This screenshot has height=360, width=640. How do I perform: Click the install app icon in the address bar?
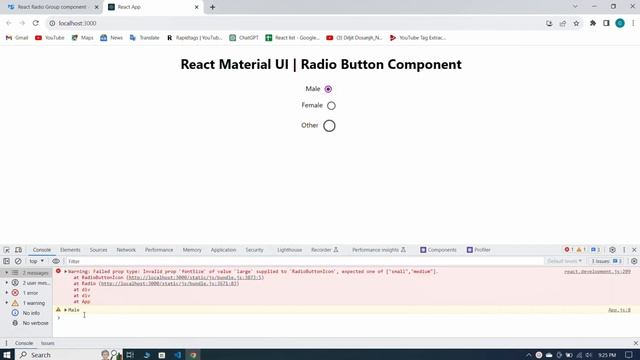coord(549,23)
